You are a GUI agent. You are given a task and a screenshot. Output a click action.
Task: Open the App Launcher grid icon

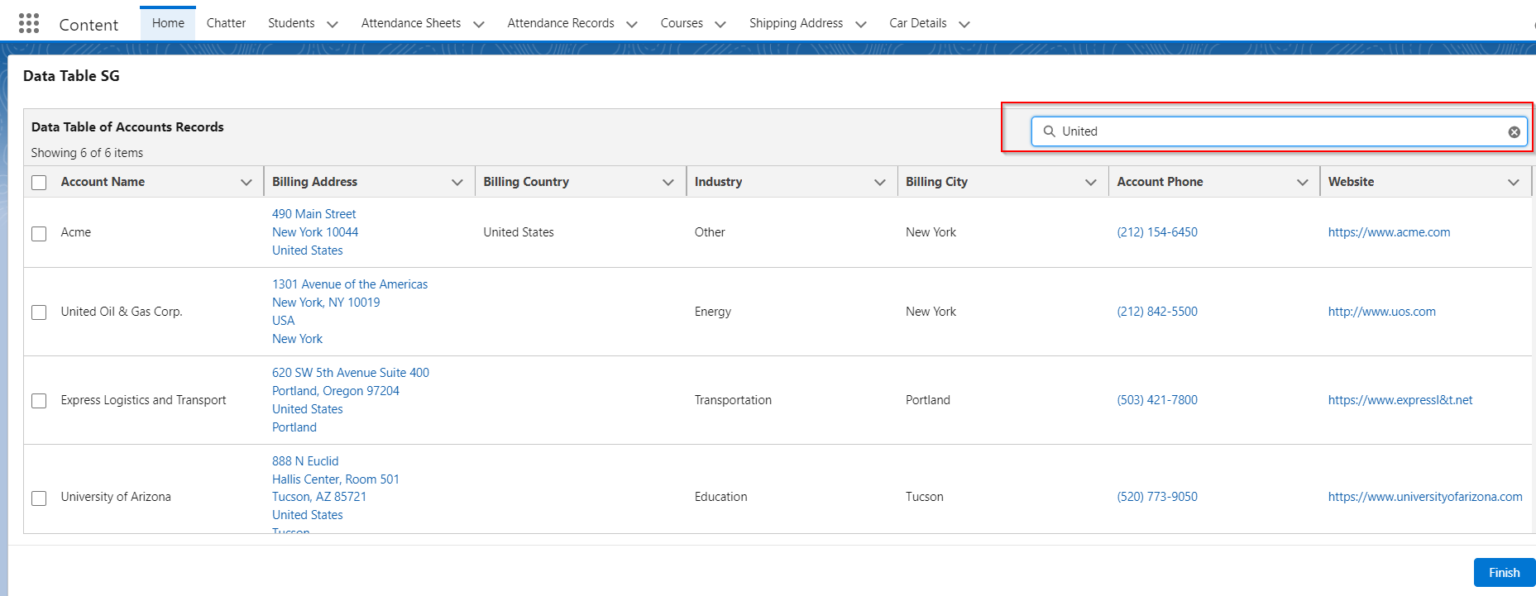click(x=29, y=23)
